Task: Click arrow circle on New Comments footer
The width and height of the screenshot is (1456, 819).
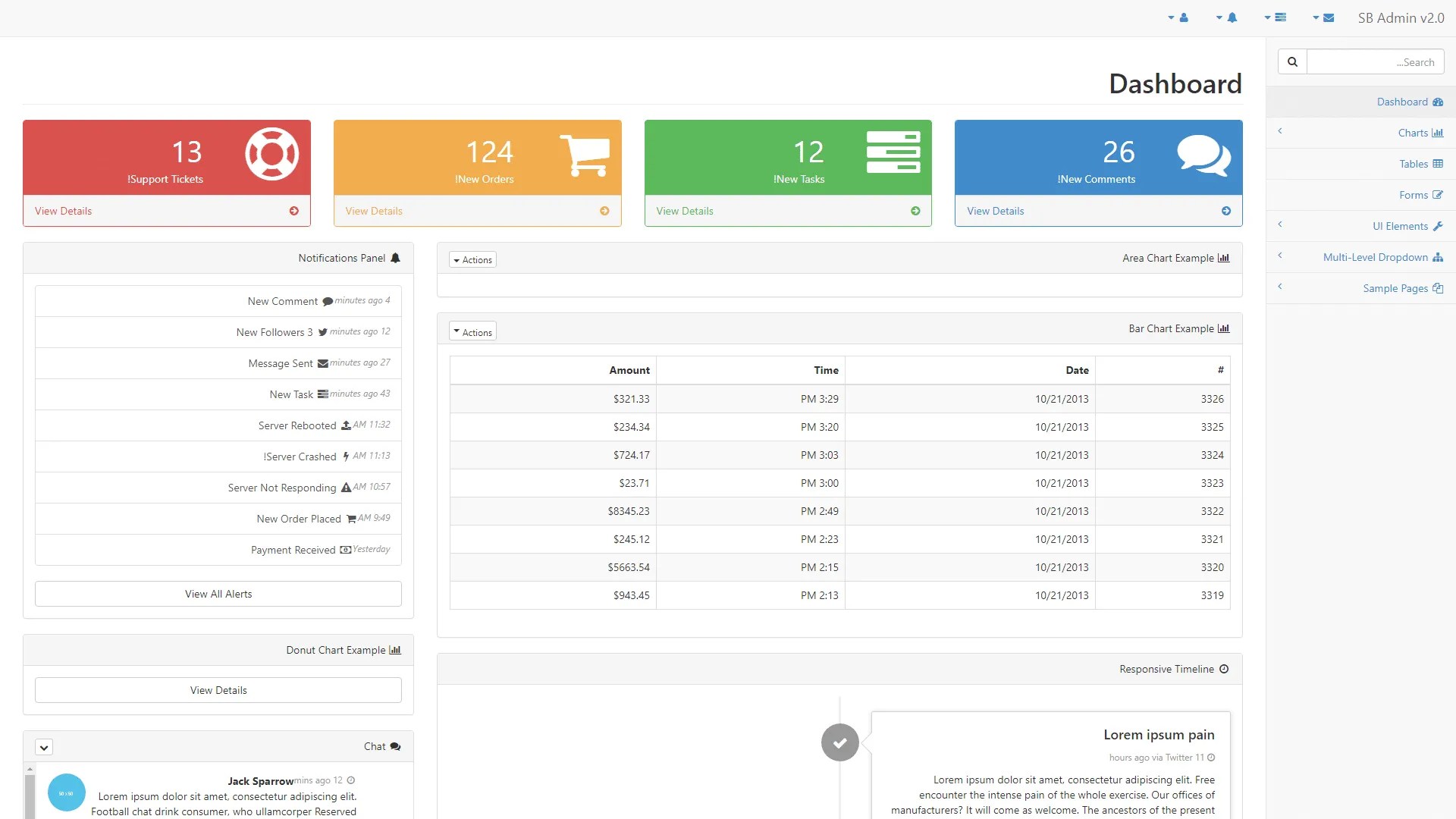Action: pos(1226,211)
